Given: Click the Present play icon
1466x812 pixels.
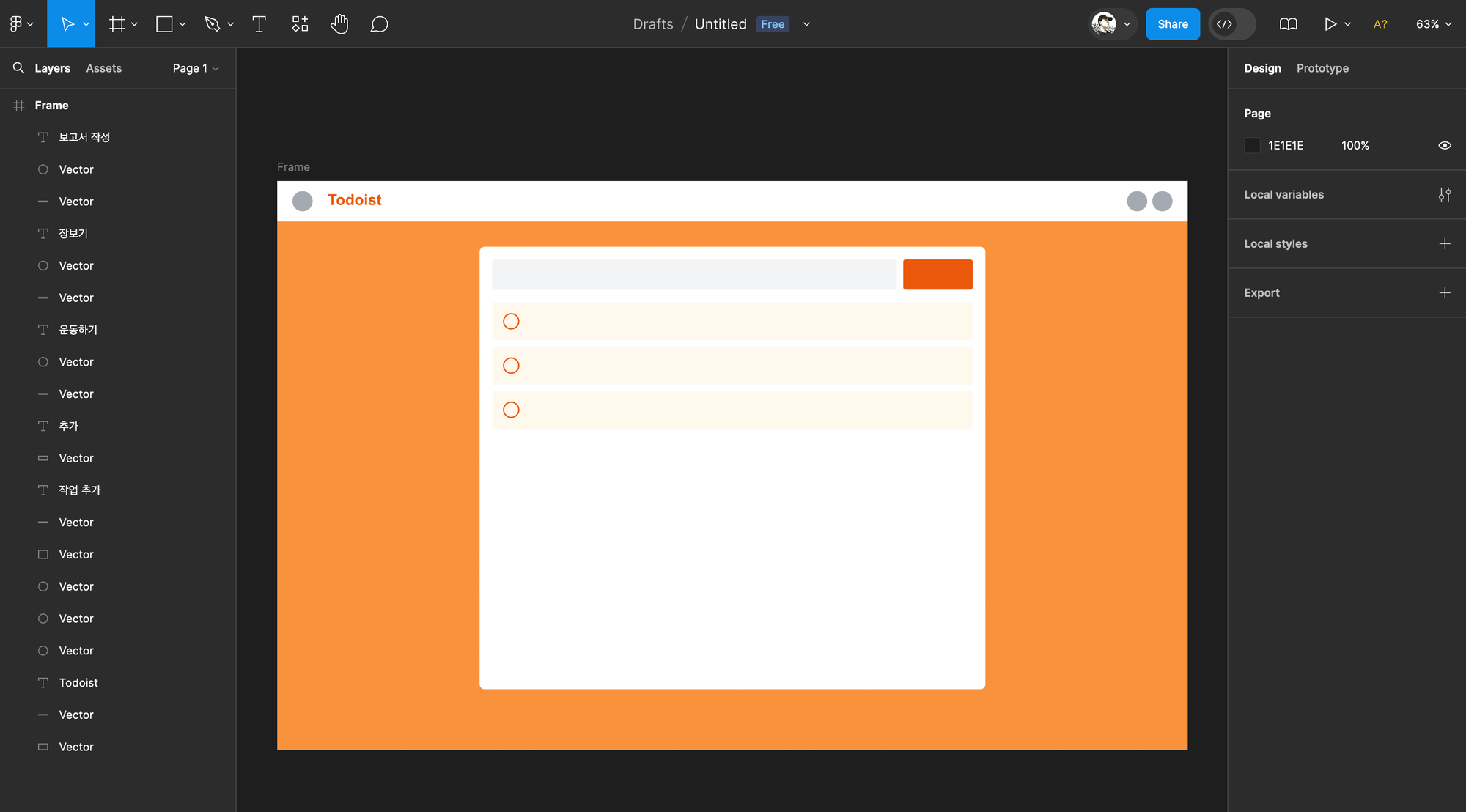Looking at the screenshot, I should click(1330, 24).
